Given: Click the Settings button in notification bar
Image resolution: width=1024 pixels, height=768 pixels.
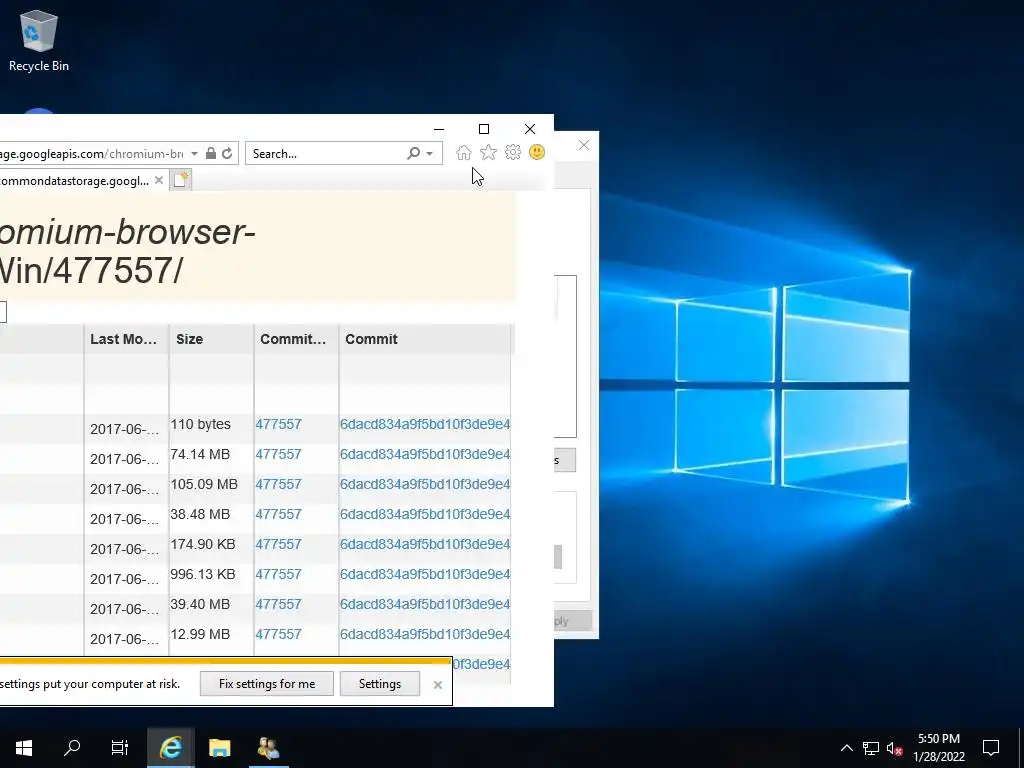Looking at the screenshot, I should point(379,684).
